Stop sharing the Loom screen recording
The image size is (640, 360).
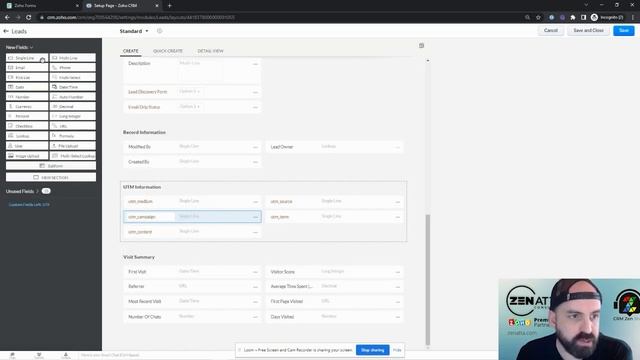(x=372, y=350)
